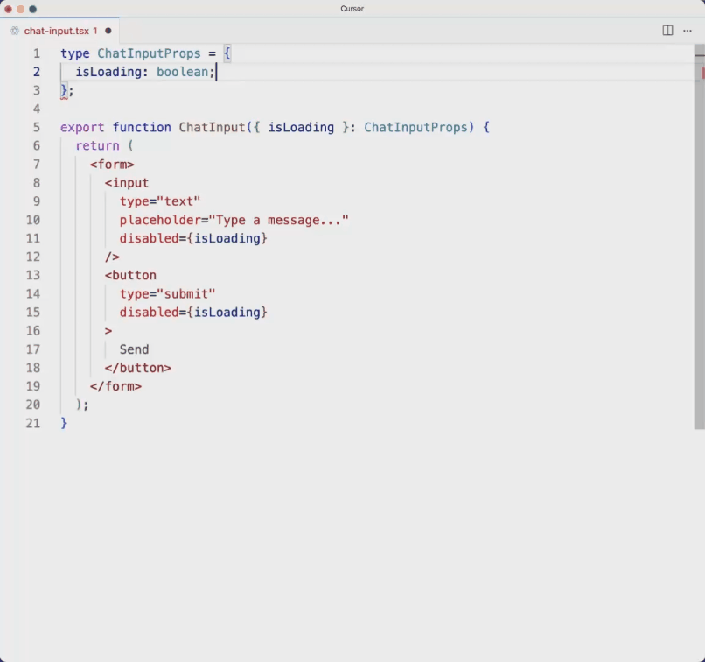
Task: Click the vertical scrollbar in the editor
Action: (699, 240)
